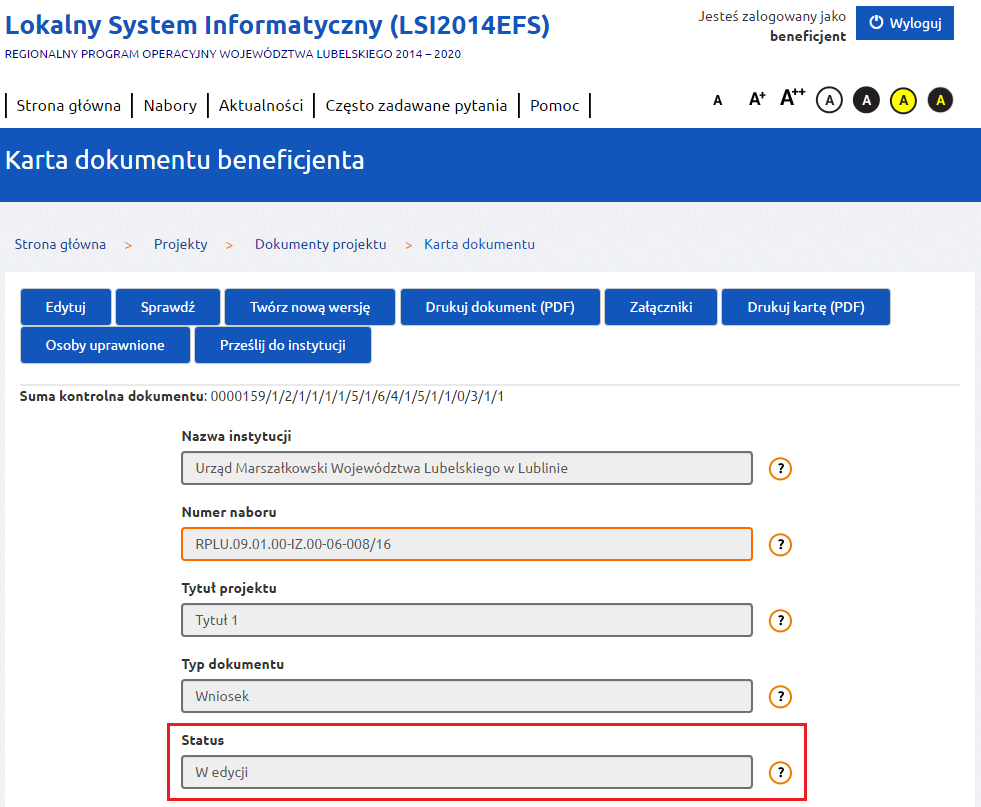981x807 pixels.
Task: Click the Edytuj button
Action: 66,307
